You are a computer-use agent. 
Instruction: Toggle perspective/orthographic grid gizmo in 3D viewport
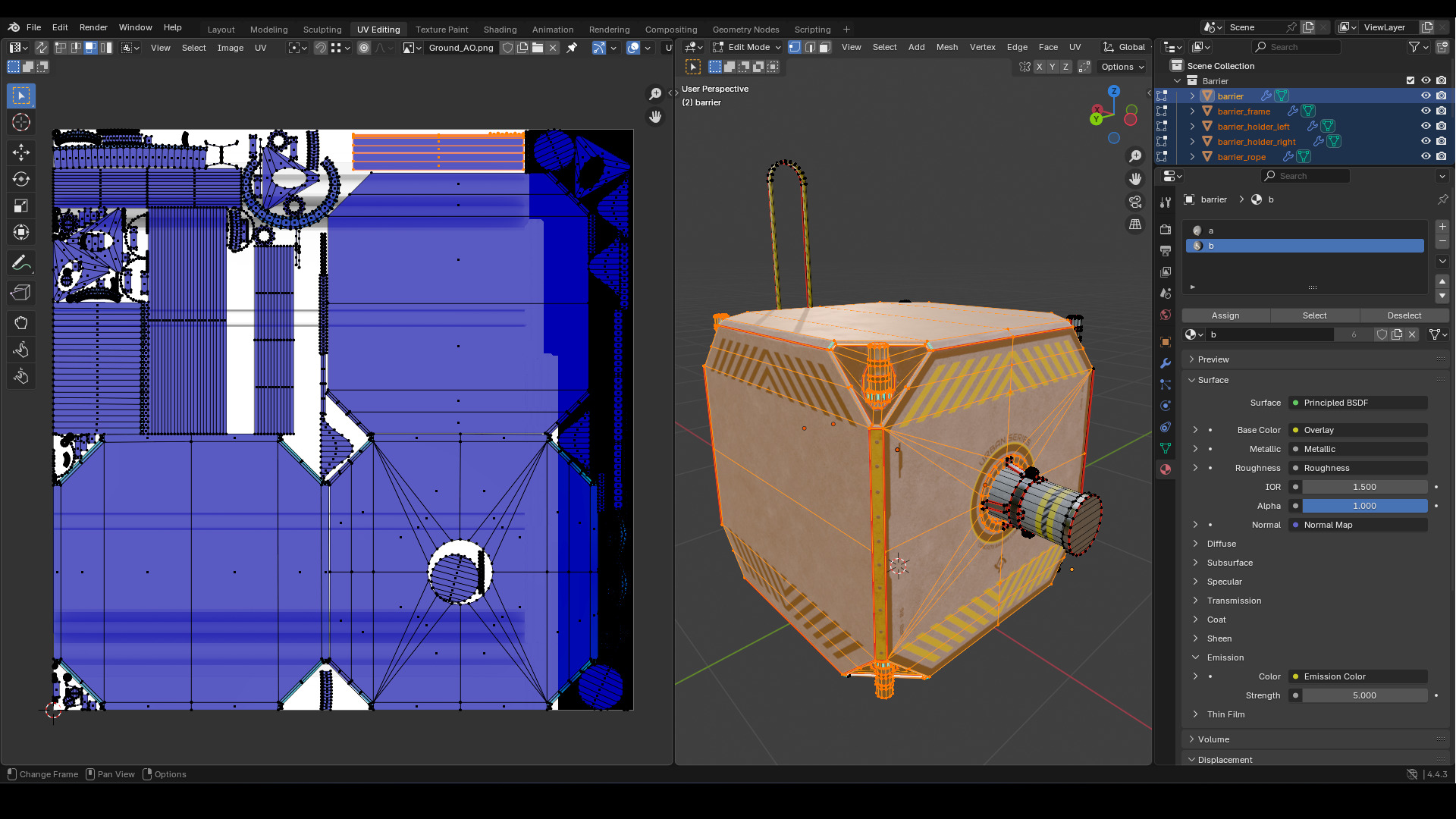(1135, 224)
